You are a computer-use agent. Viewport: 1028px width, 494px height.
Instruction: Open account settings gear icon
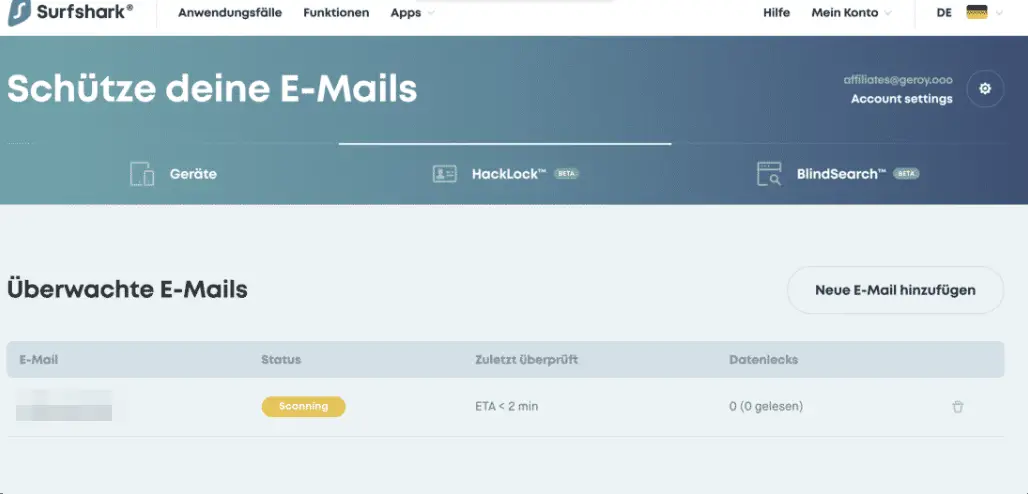click(x=985, y=89)
